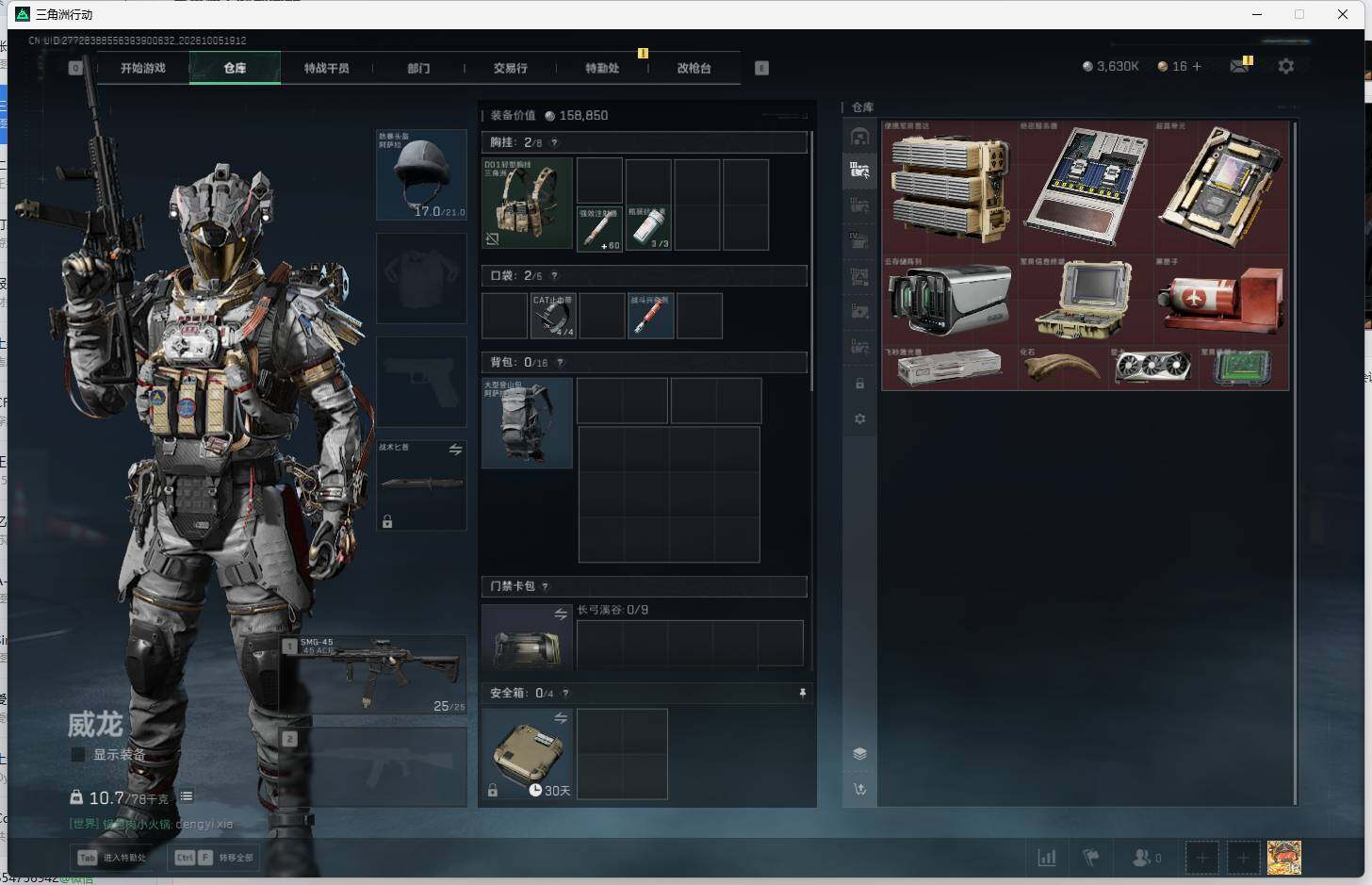Show help for 背包 capacity
The image size is (1372, 885).
click(x=560, y=362)
